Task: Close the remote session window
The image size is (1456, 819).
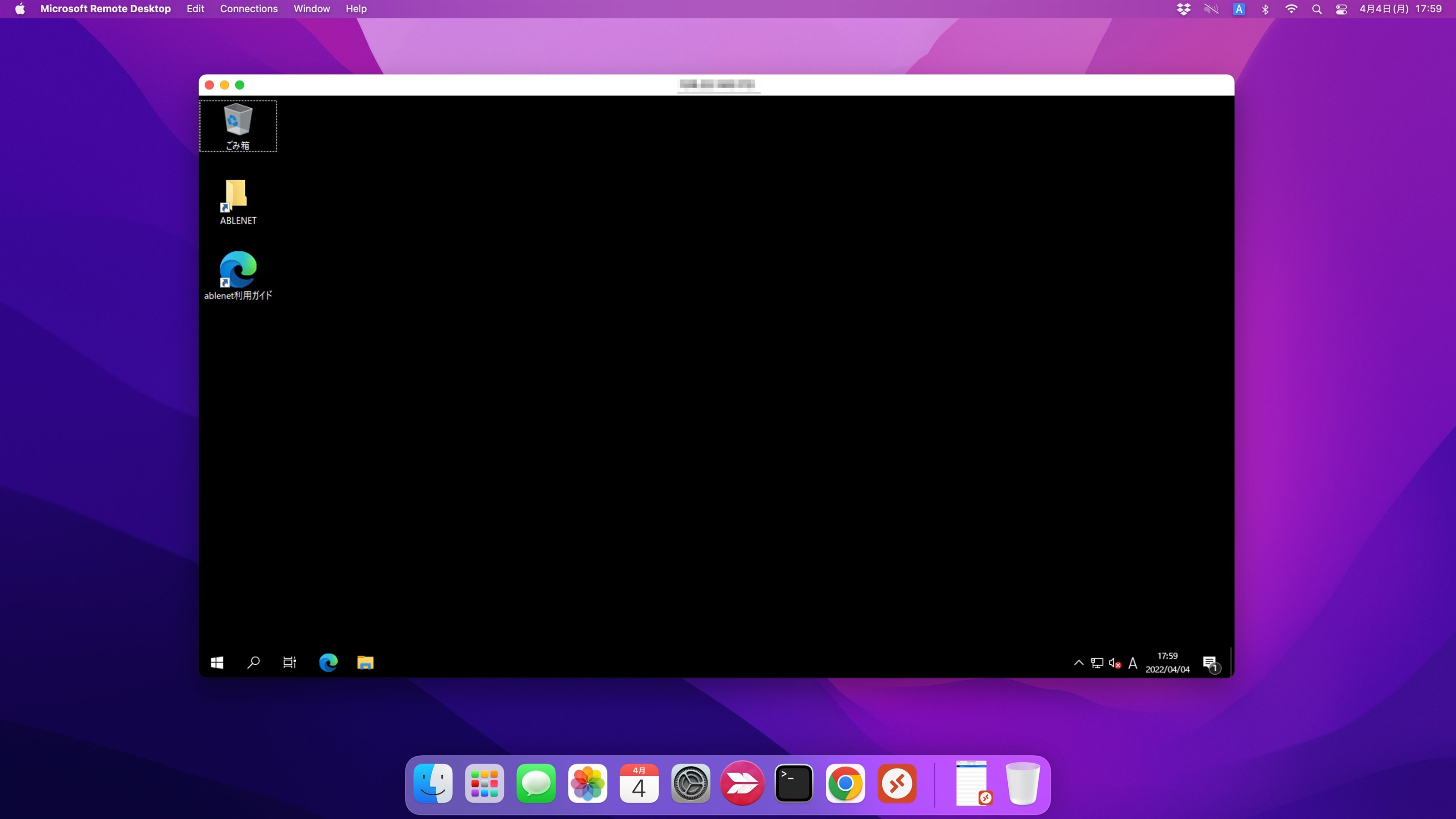Action: click(209, 85)
